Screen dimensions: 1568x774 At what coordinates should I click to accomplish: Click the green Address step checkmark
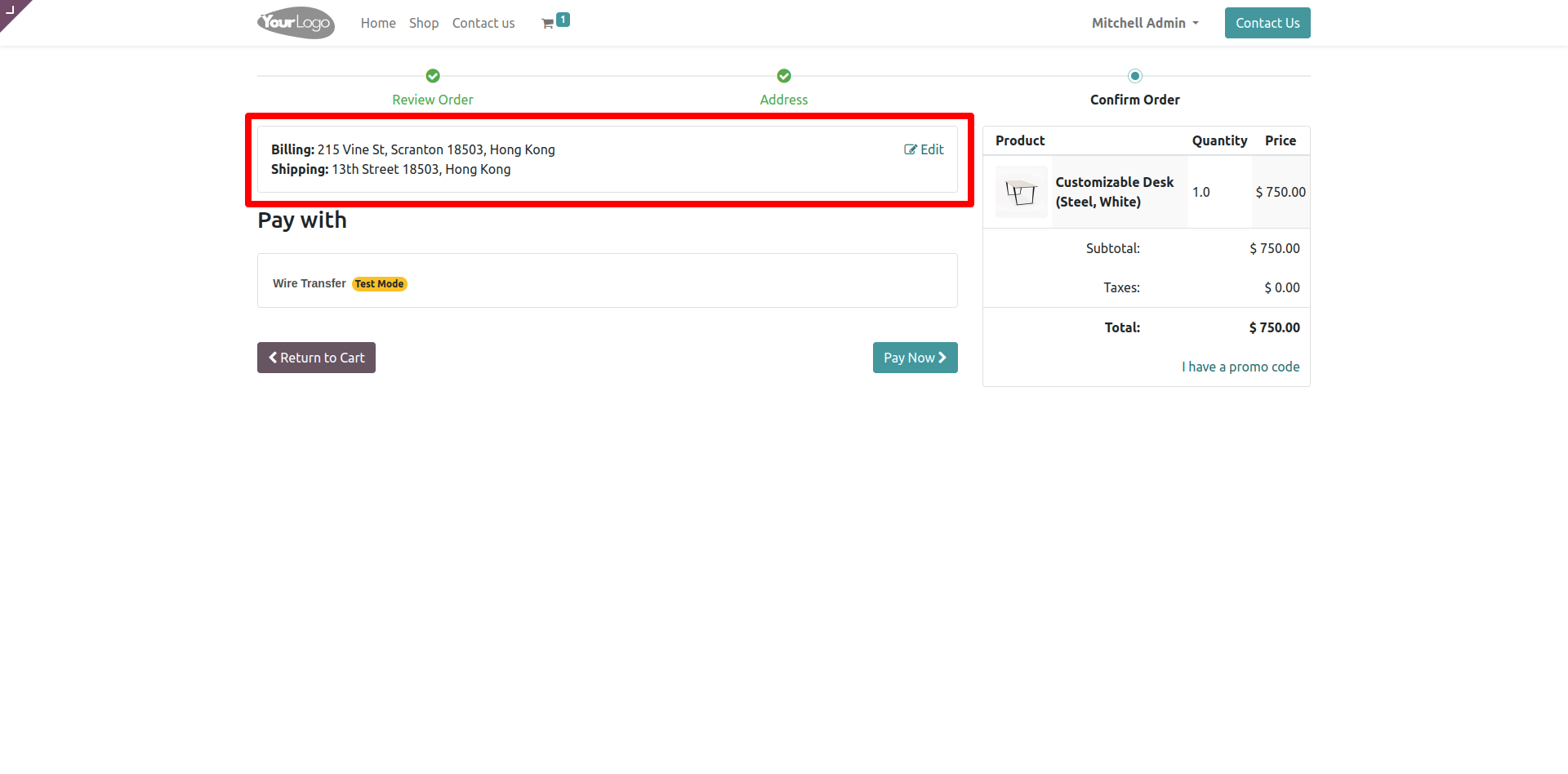pos(784,76)
